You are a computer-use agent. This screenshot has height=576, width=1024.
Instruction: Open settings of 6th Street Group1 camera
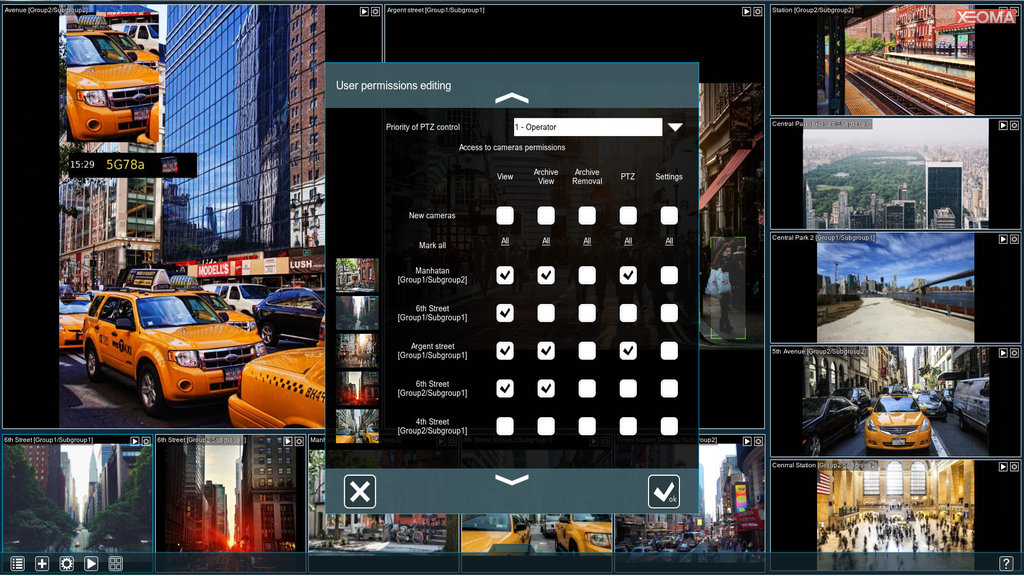coord(146,441)
